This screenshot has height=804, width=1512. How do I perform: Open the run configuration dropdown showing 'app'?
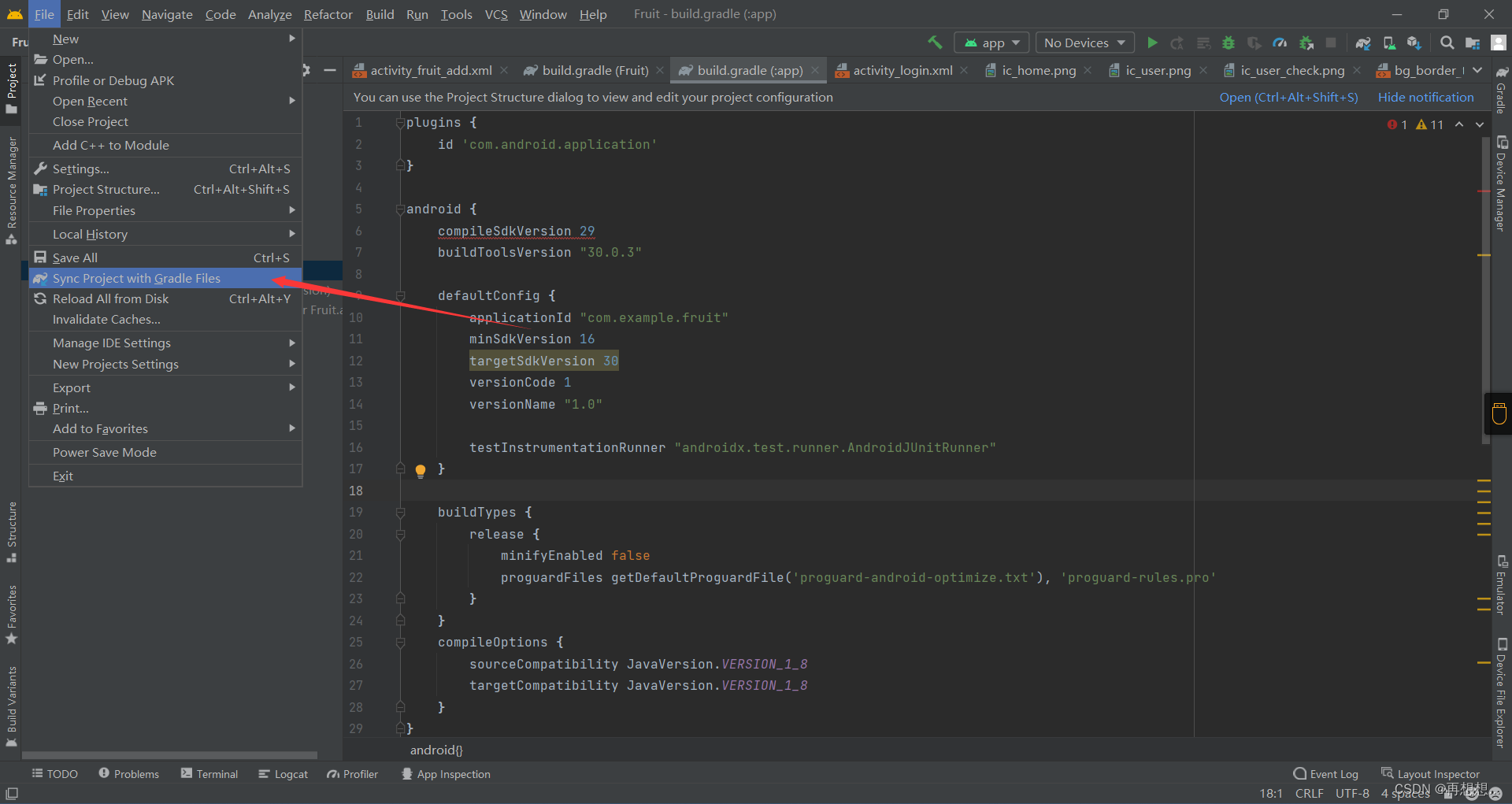click(991, 42)
